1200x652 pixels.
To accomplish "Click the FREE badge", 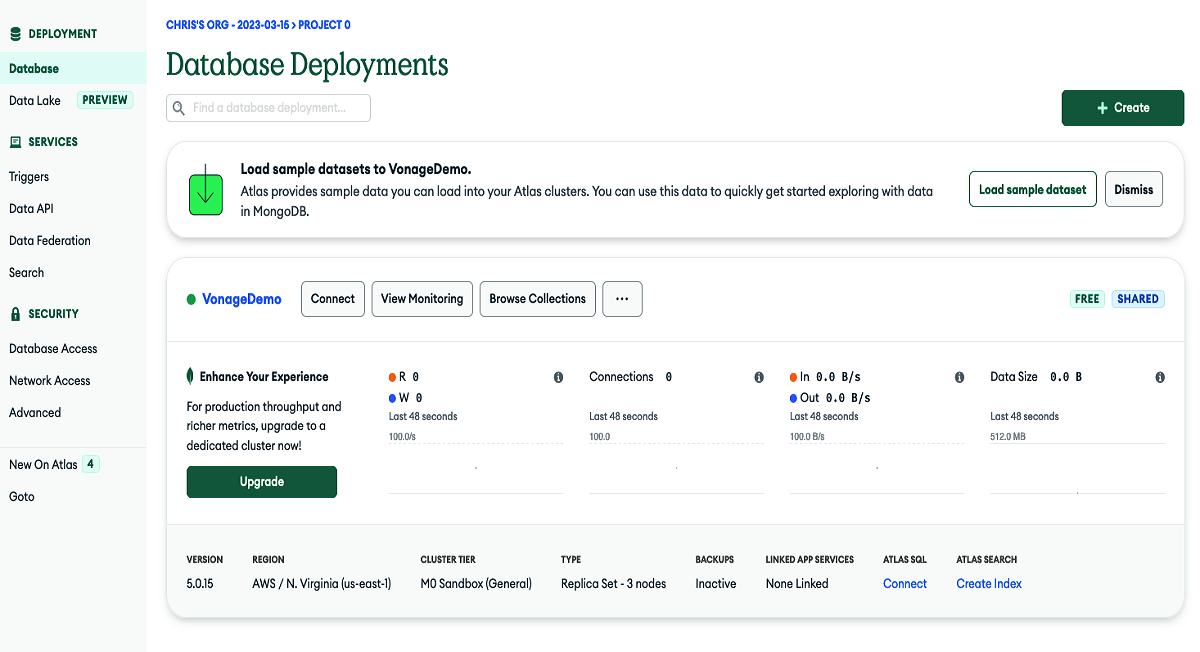I will (x=1087, y=299).
